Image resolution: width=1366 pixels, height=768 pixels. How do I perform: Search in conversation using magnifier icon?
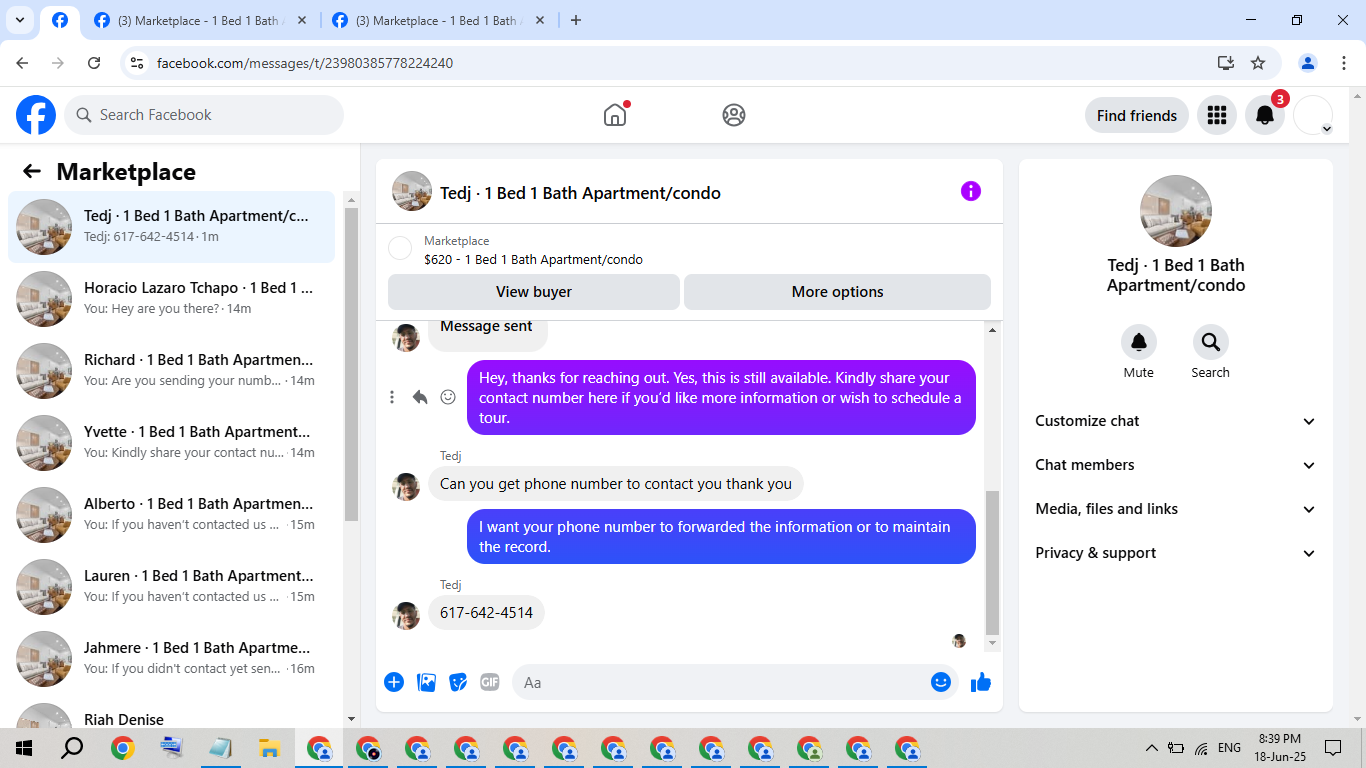(1211, 342)
